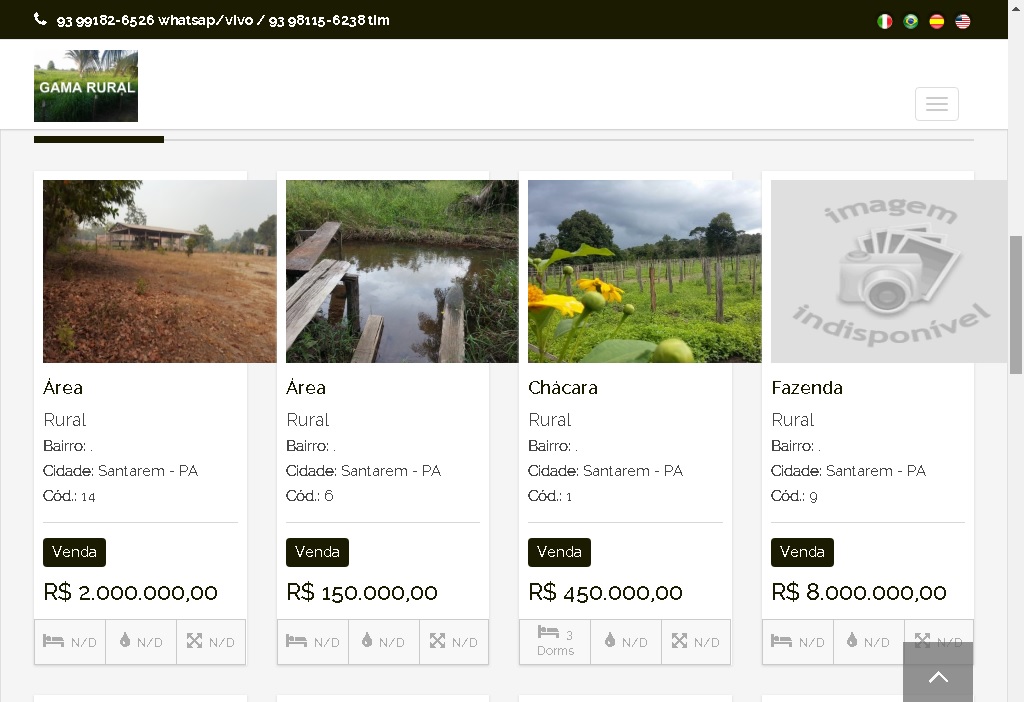Click the area size icon on the R$ 2.000.000,00 card
The image size is (1024, 702).
194,641
